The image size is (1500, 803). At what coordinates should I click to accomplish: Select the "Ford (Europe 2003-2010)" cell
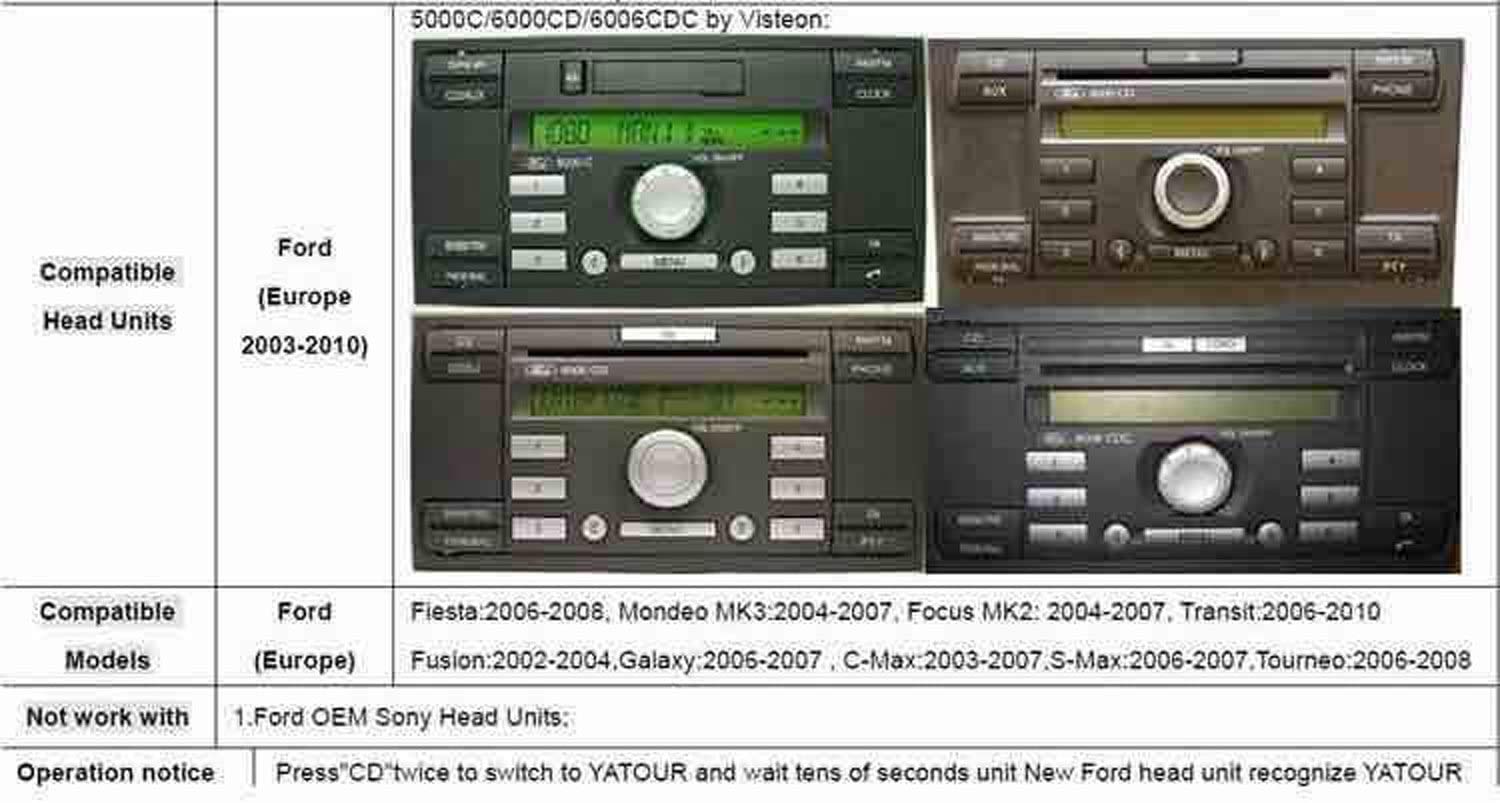(x=304, y=297)
